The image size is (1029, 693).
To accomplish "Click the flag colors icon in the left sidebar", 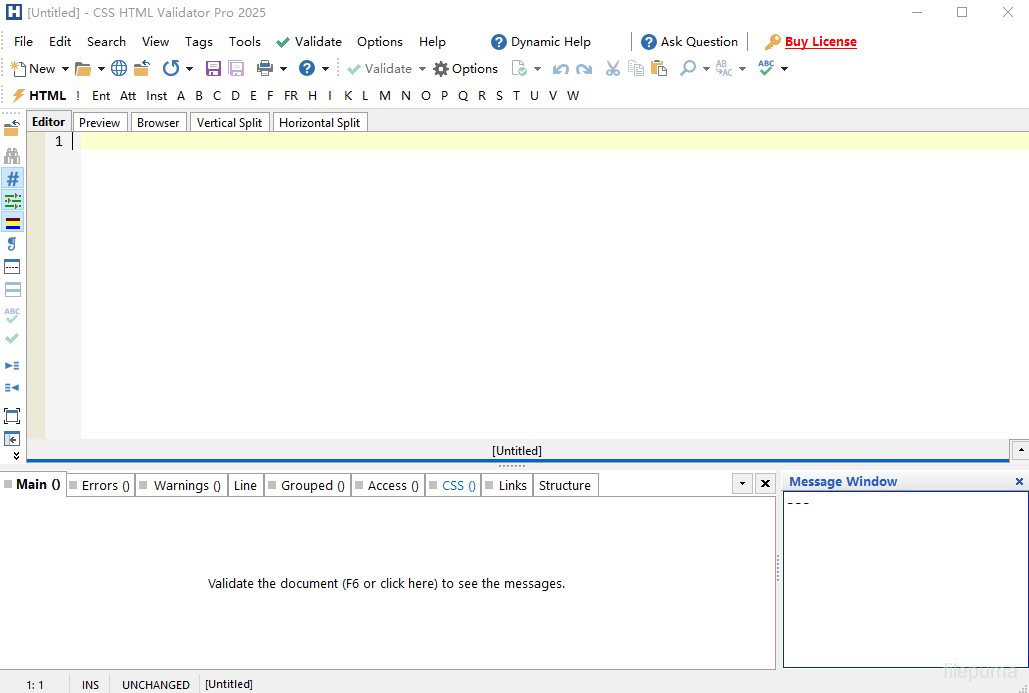I will pos(12,222).
